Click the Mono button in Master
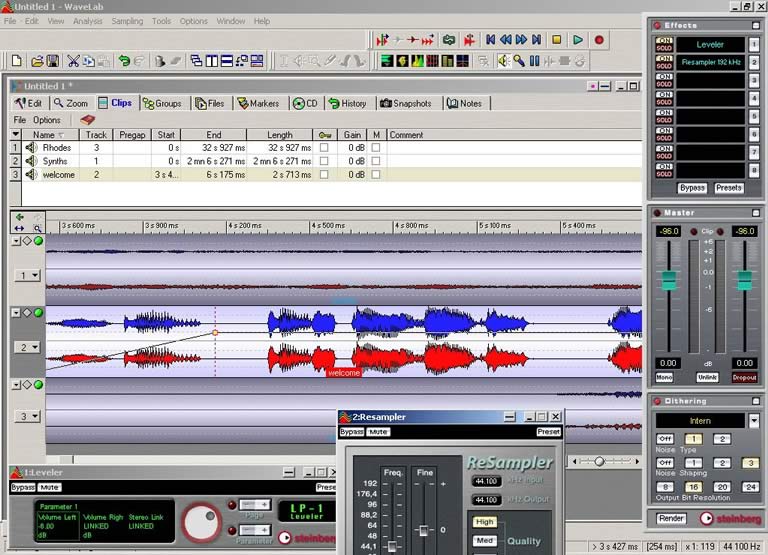The image size is (768, 555). (x=664, y=377)
